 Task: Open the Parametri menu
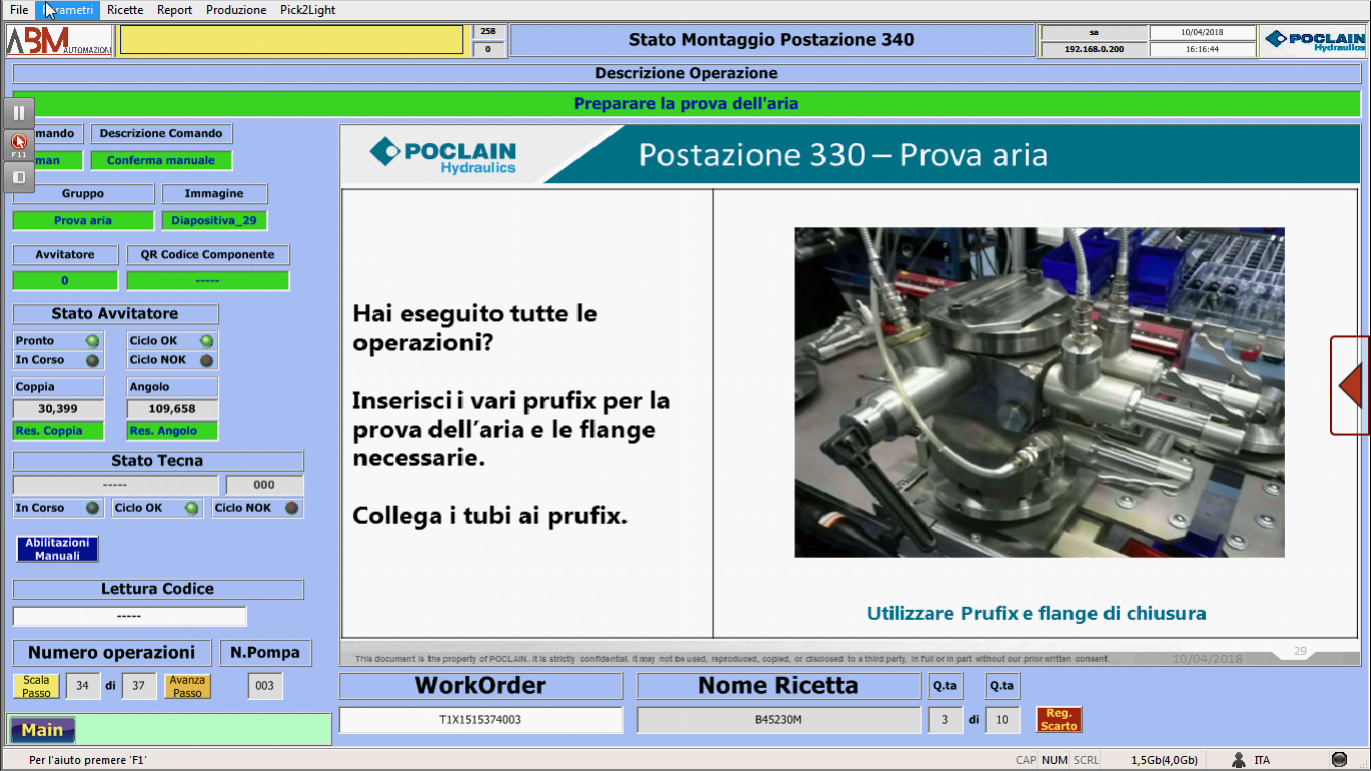pyautogui.click(x=68, y=10)
